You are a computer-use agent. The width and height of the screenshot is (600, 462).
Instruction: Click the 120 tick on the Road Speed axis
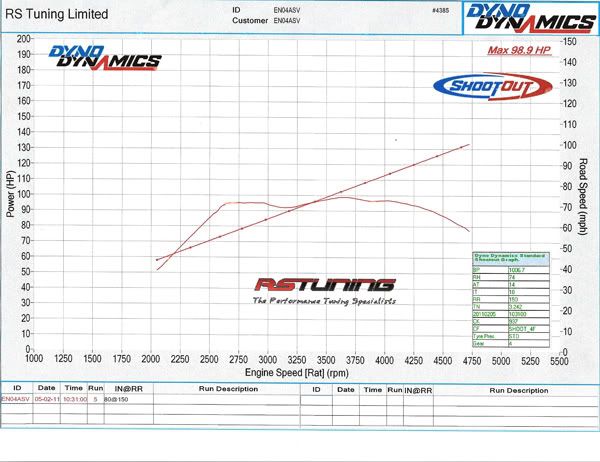tap(570, 103)
